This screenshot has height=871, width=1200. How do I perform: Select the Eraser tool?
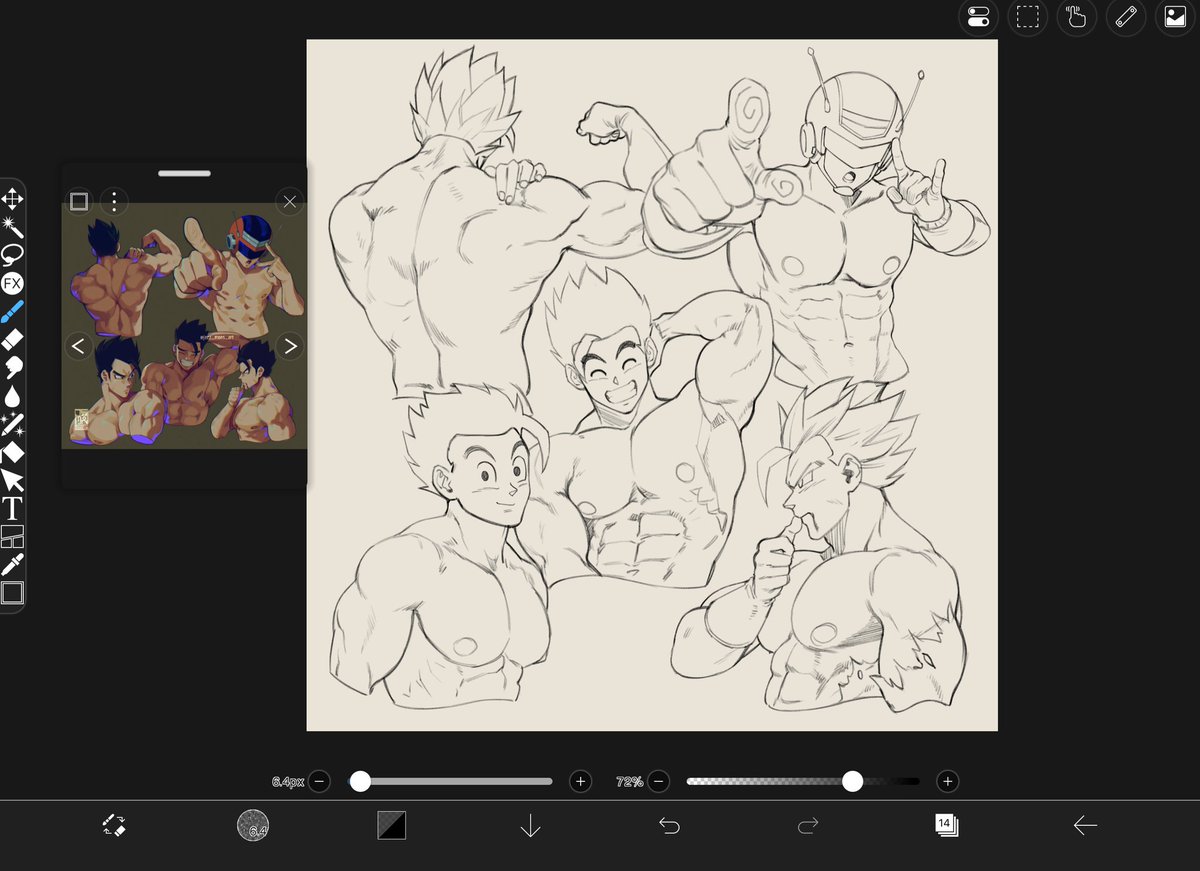point(12,339)
